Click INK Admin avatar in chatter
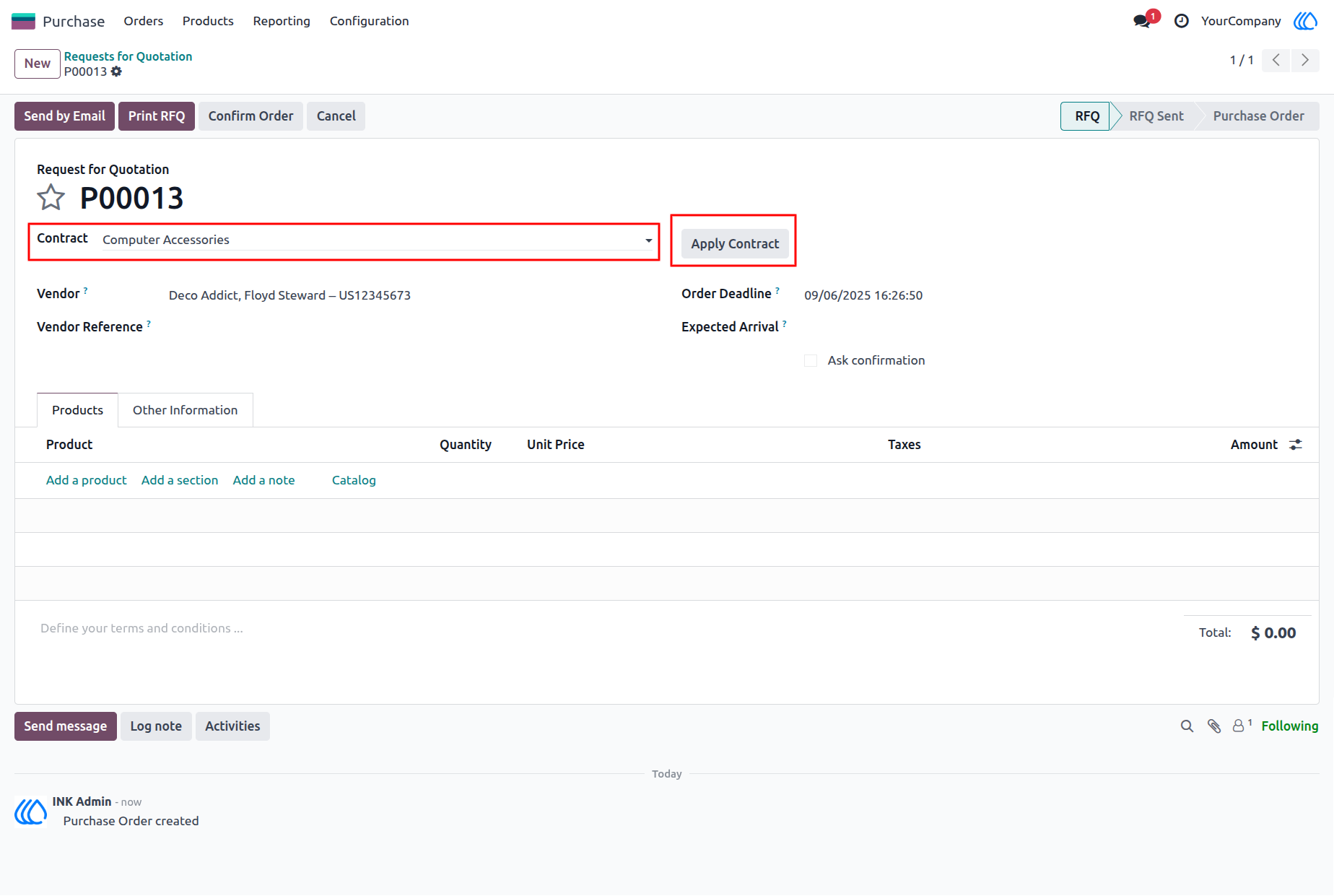1334x896 pixels. (x=31, y=811)
